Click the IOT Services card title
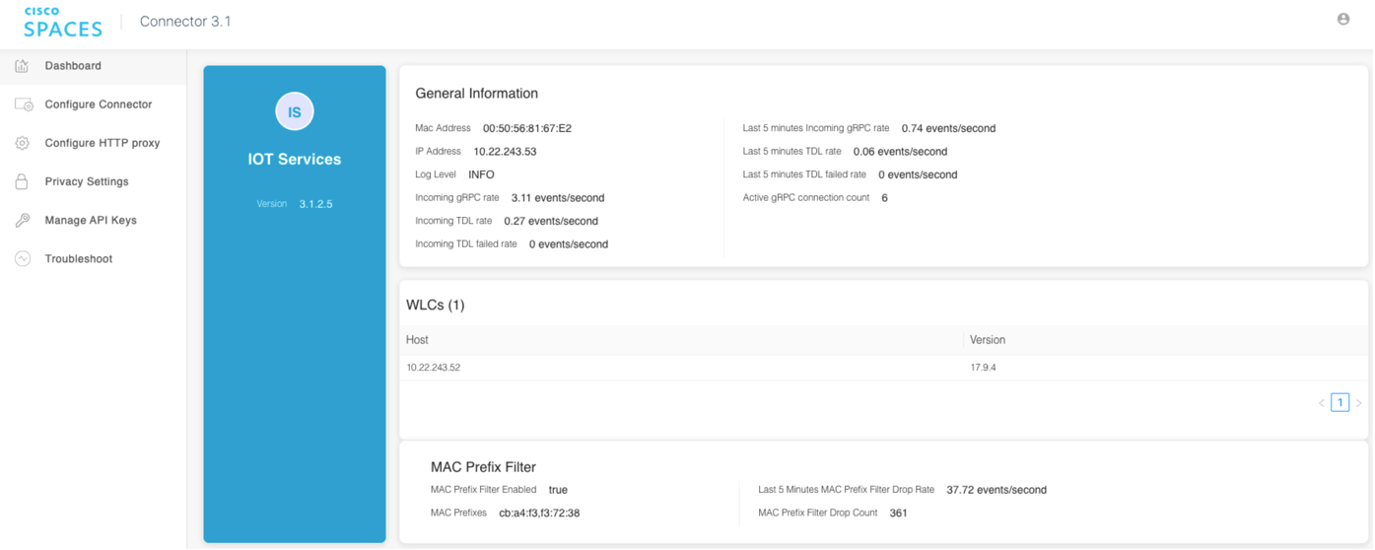This screenshot has width=1375, height=550. [294, 159]
